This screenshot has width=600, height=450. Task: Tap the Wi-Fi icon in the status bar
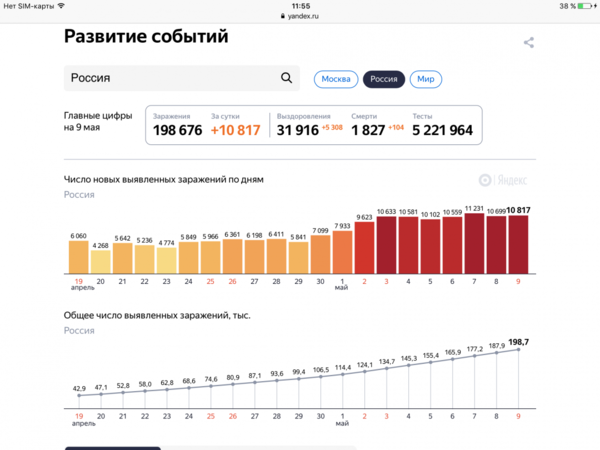pos(61,6)
